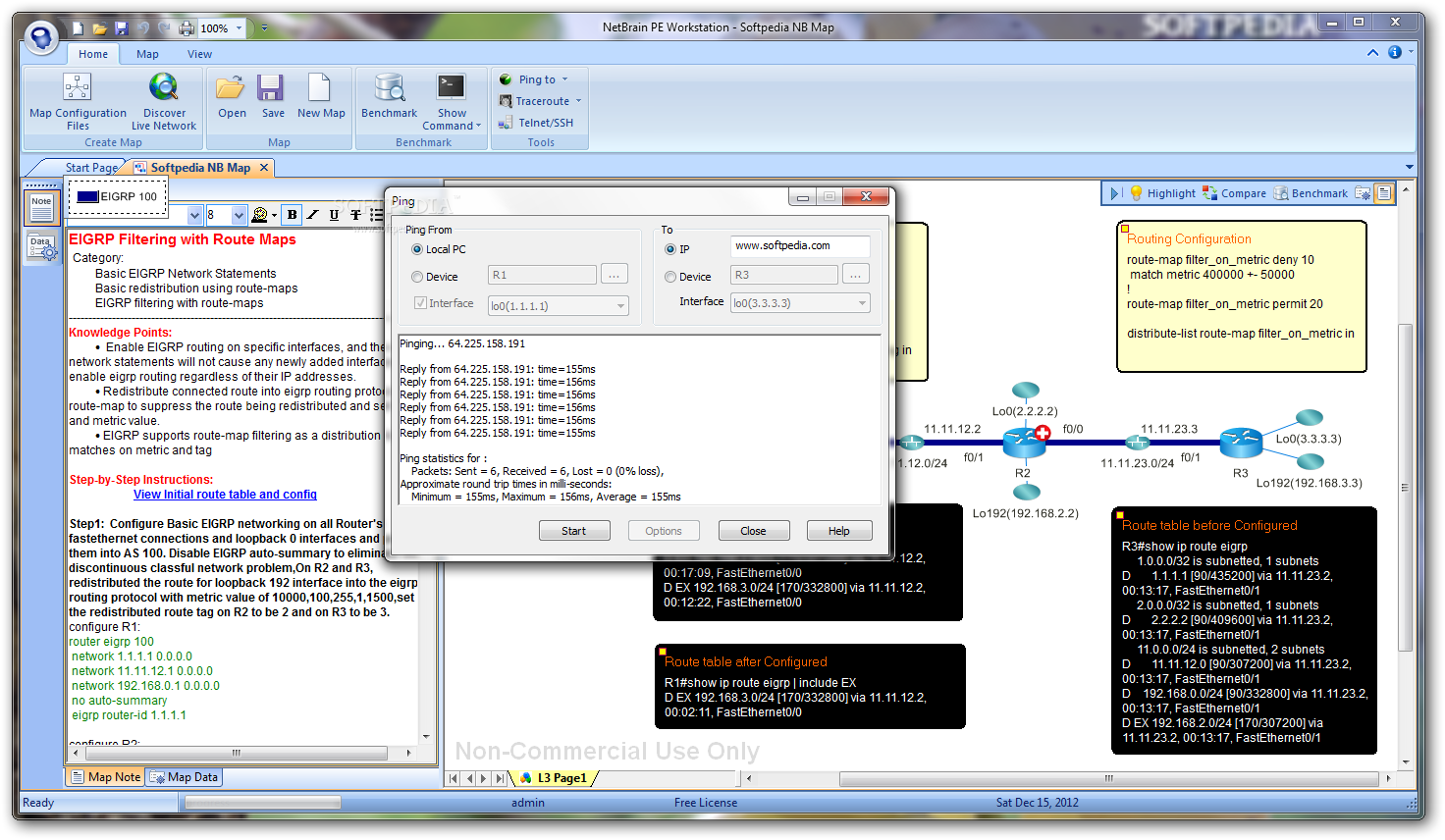Browse for Ping From device with ellipsis button

(614, 275)
